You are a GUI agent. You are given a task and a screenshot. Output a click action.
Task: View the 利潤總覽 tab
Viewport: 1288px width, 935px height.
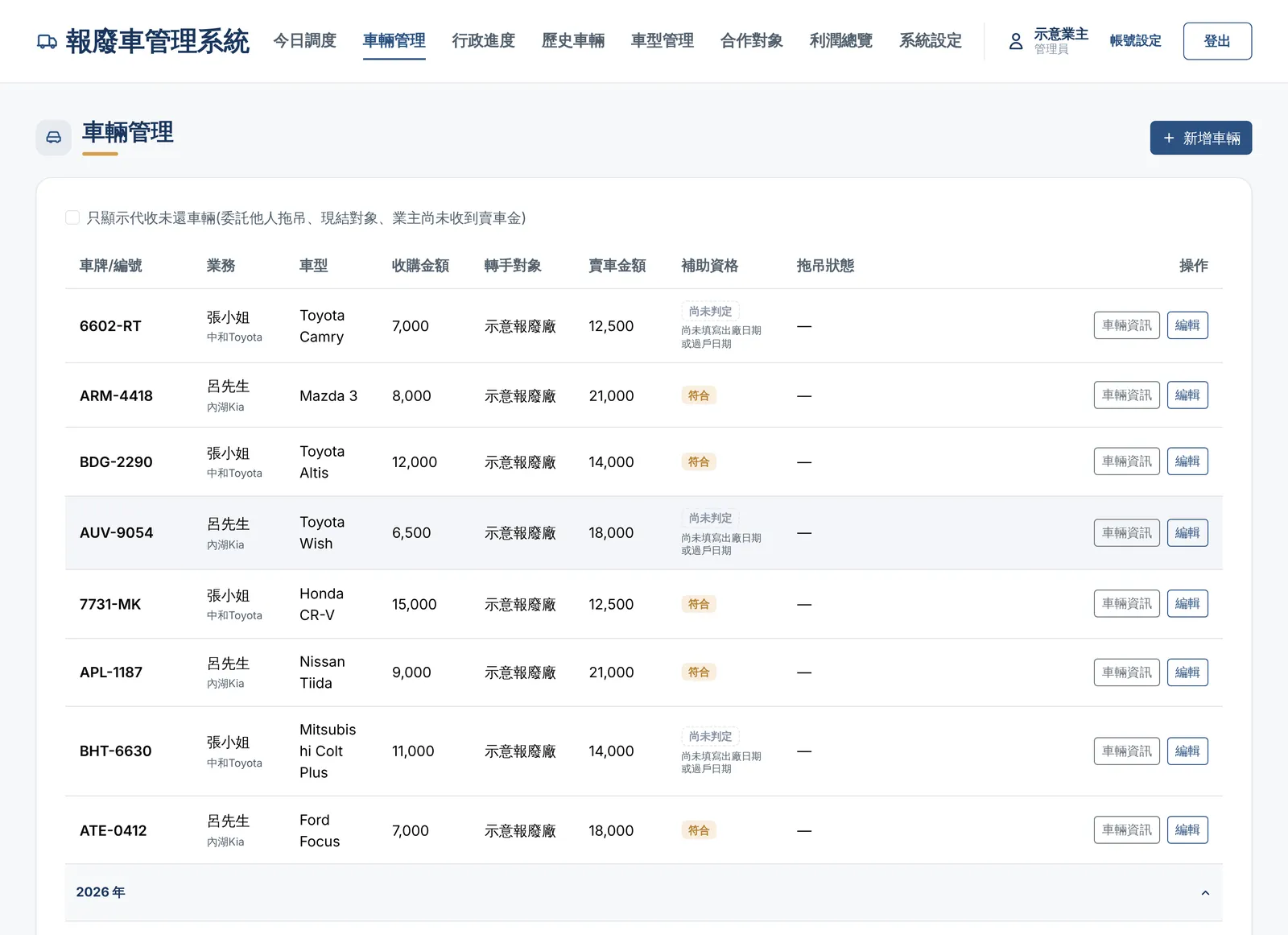click(840, 40)
